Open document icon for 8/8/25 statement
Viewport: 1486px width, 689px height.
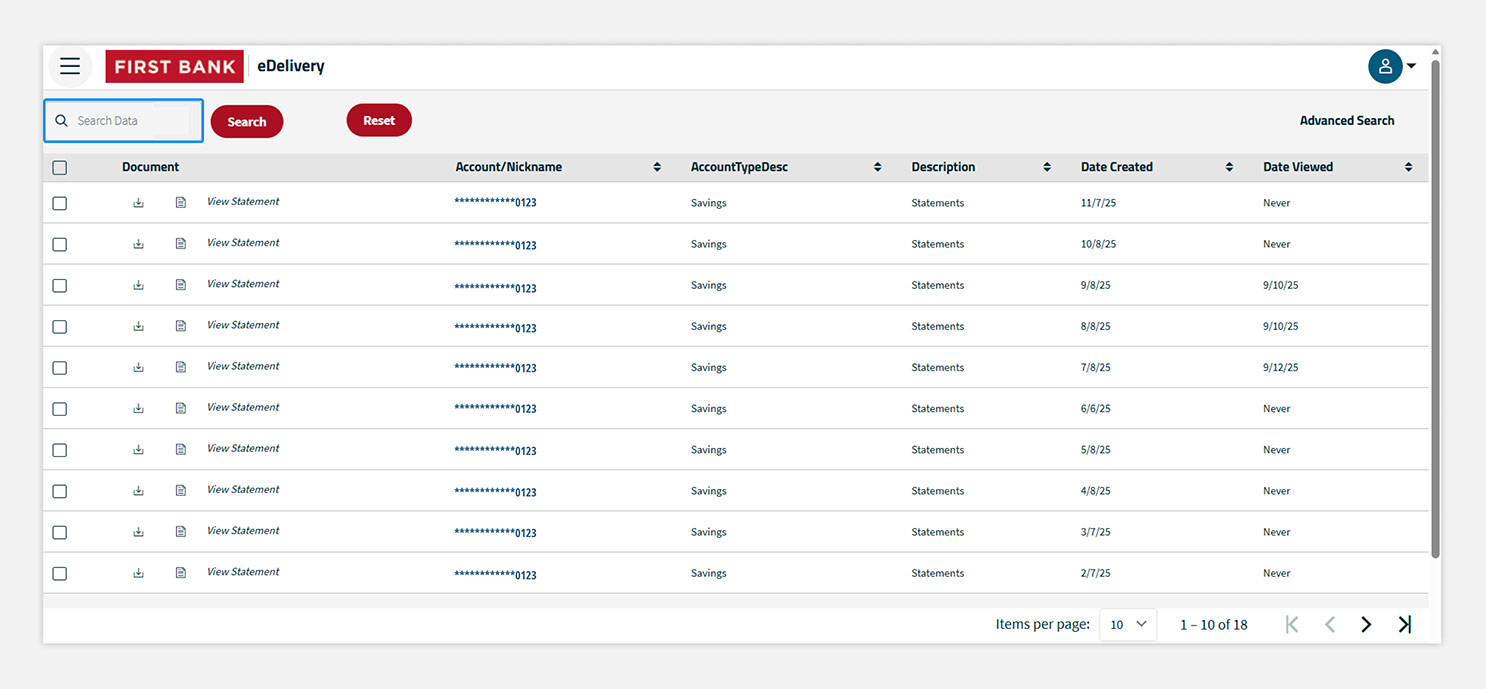[181, 326]
